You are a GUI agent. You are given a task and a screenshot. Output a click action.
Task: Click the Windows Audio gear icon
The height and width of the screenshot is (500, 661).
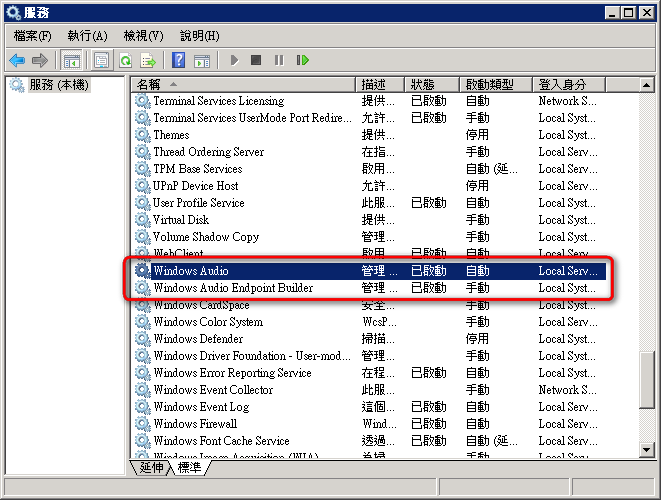142,271
